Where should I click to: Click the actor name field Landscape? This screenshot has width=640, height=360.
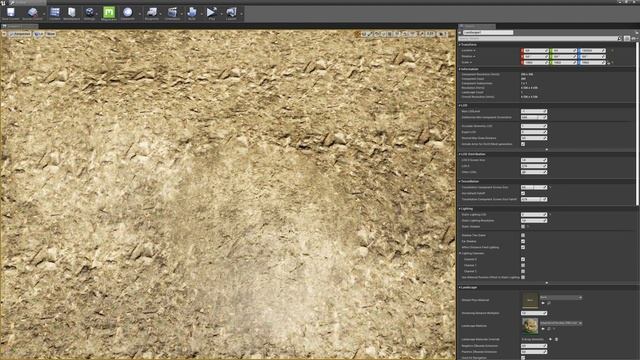pyautogui.click(x=488, y=32)
